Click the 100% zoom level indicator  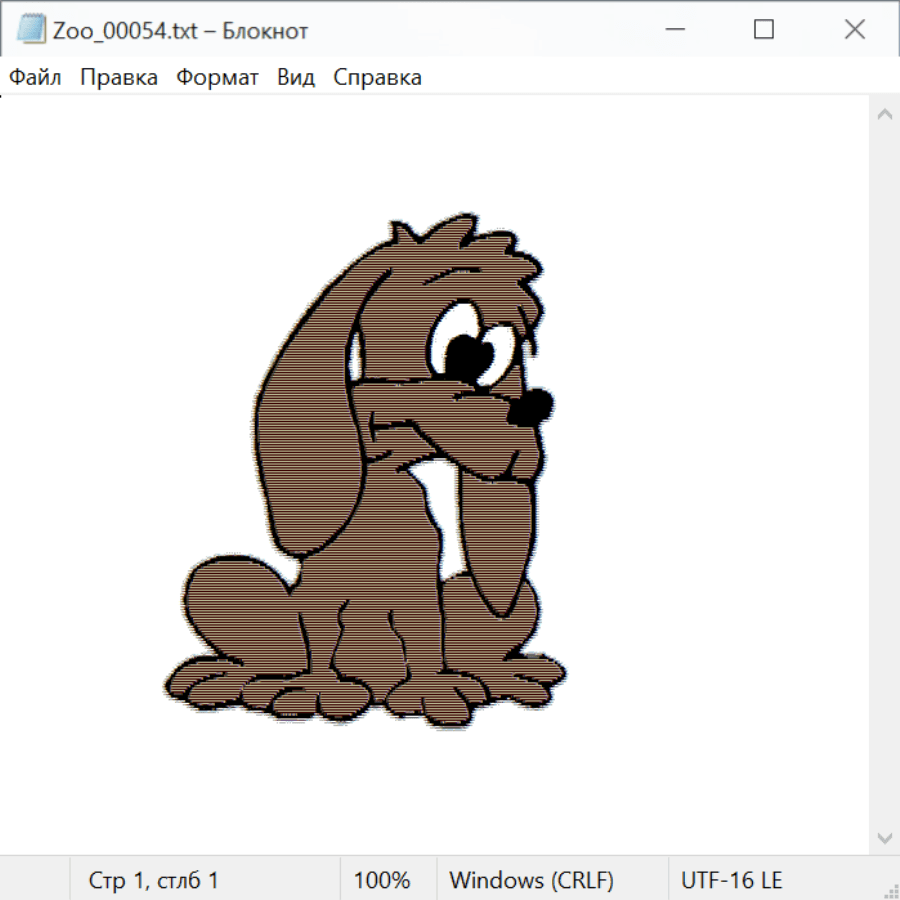(382, 880)
